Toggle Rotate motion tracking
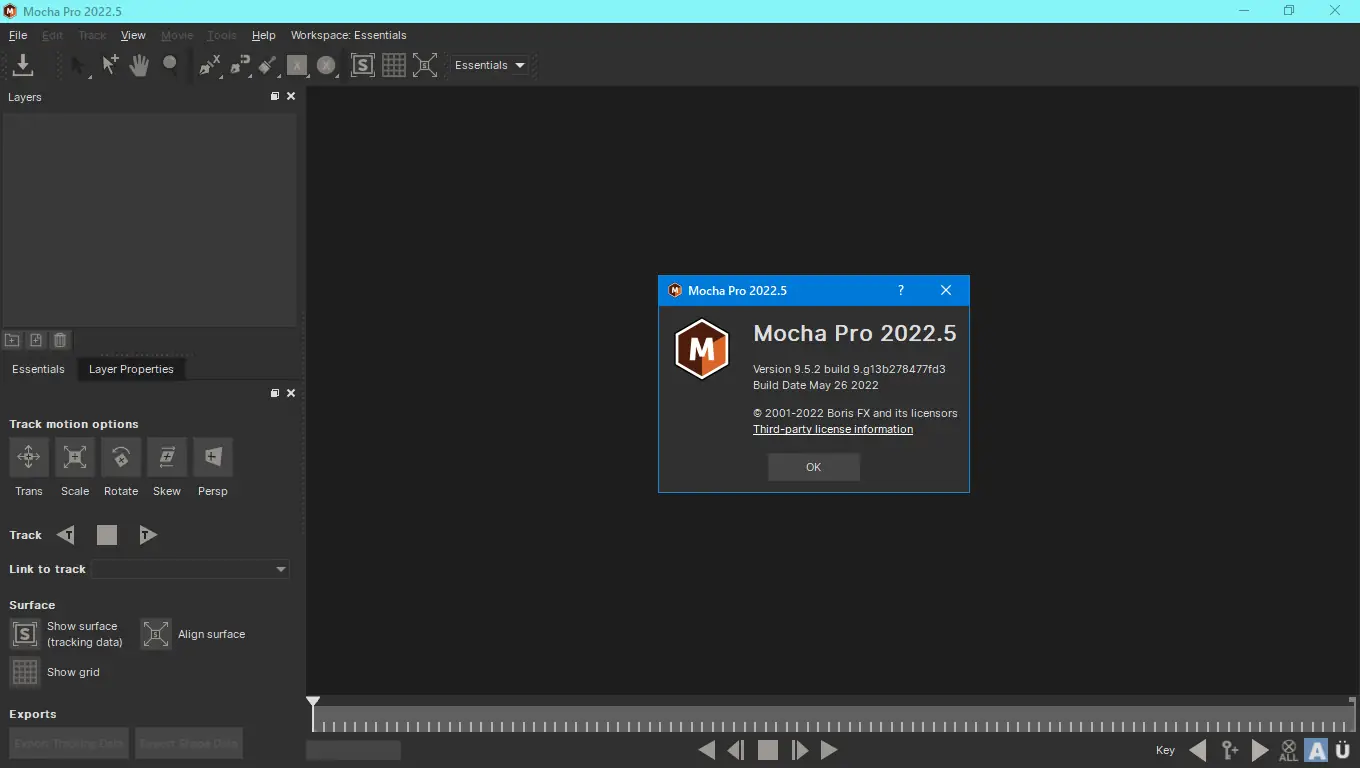This screenshot has width=1360, height=768. pyautogui.click(x=121, y=457)
